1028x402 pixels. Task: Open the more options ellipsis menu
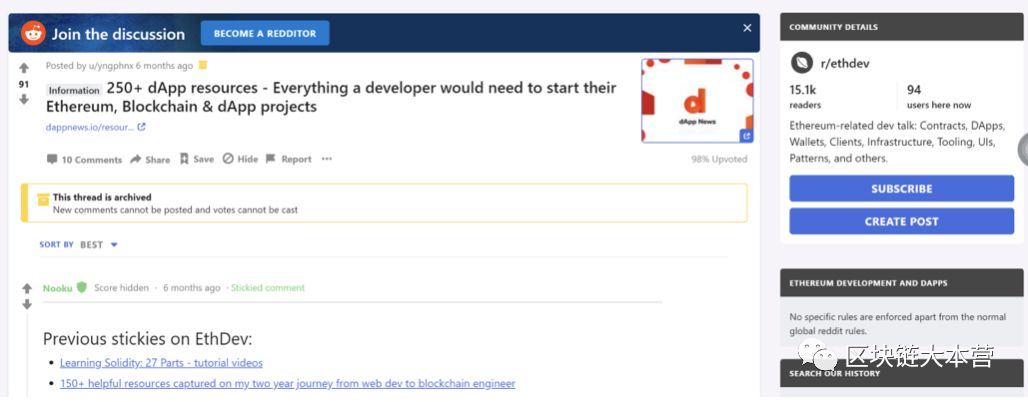coord(326,159)
